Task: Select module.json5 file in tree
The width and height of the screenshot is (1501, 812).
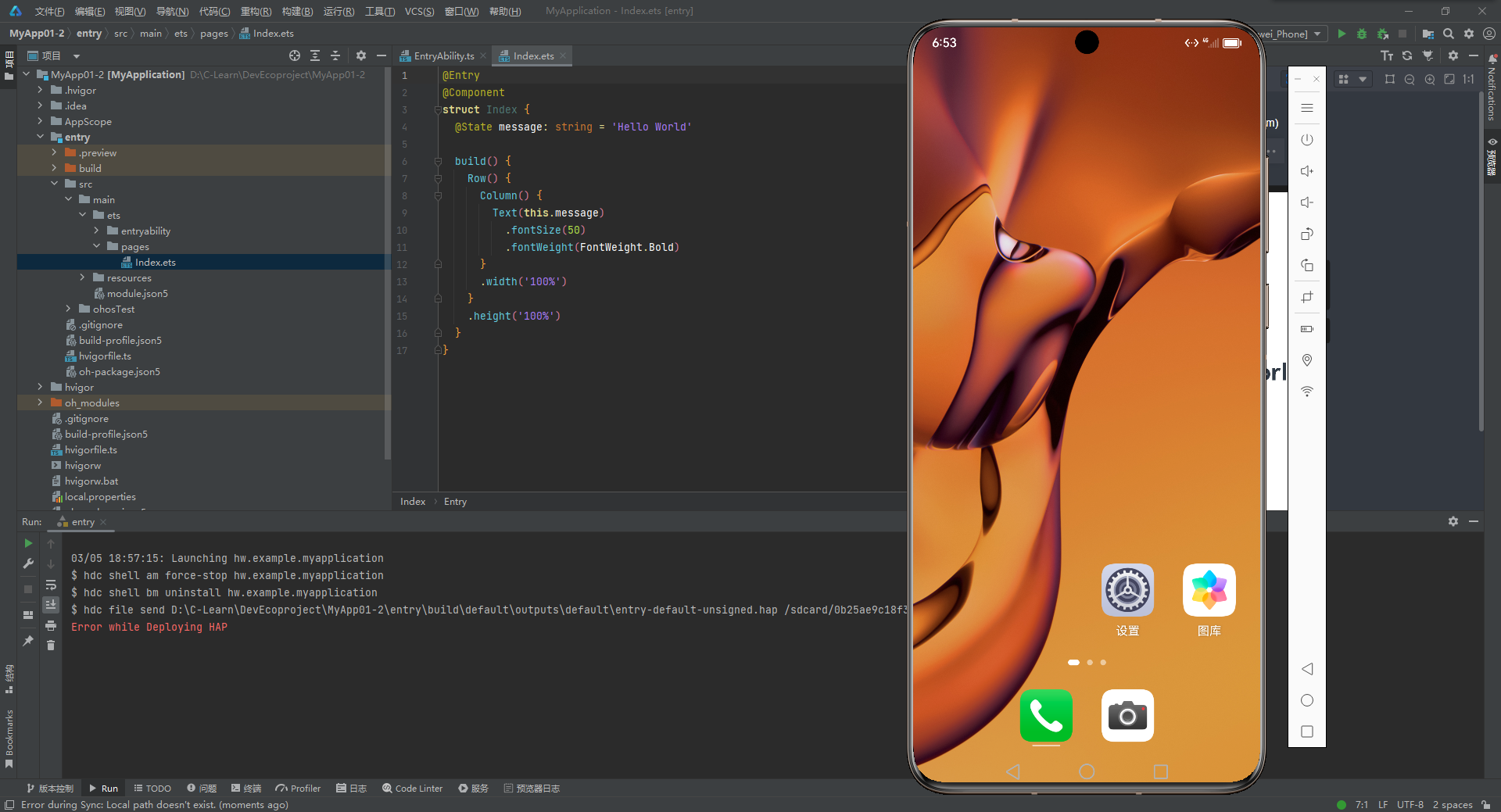Action: click(137, 293)
